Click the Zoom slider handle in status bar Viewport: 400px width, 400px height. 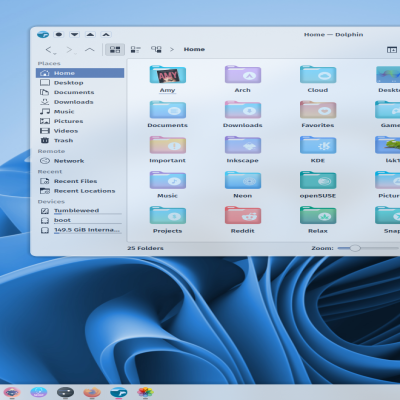(x=355, y=248)
